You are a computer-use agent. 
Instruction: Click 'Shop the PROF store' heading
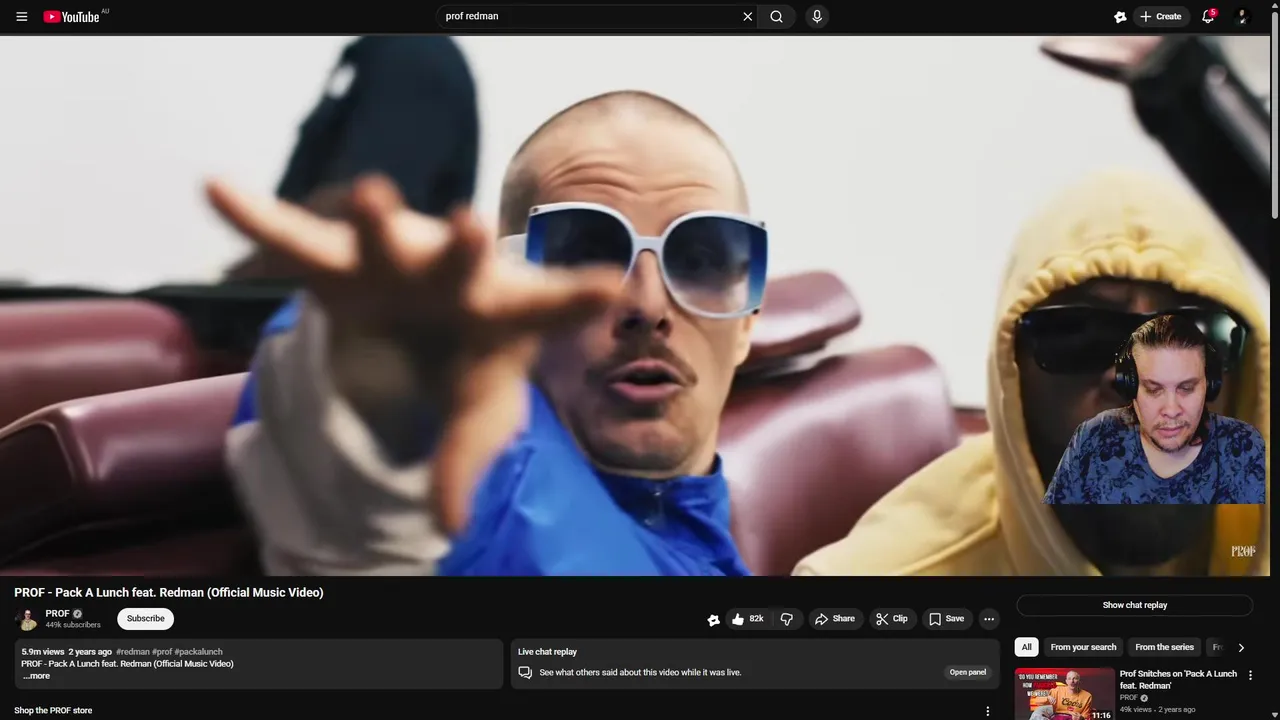coord(53,711)
